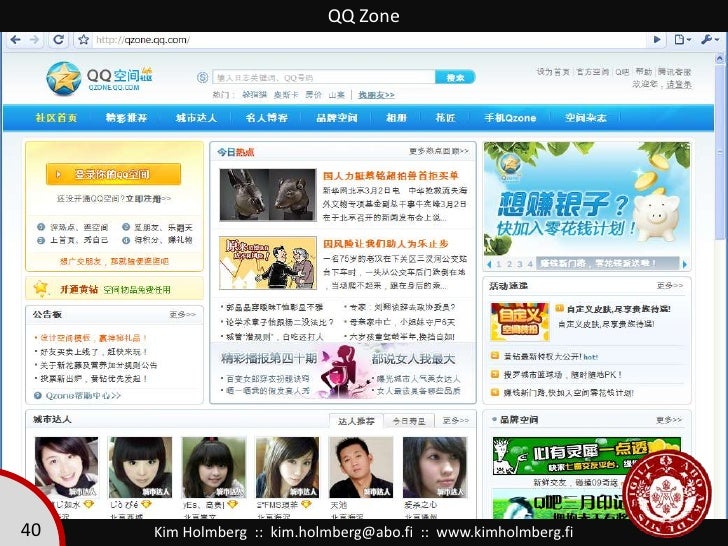The image size is (728, 546).
Task: Click the 腾讯客服 header link
Action: pos(675,72)
